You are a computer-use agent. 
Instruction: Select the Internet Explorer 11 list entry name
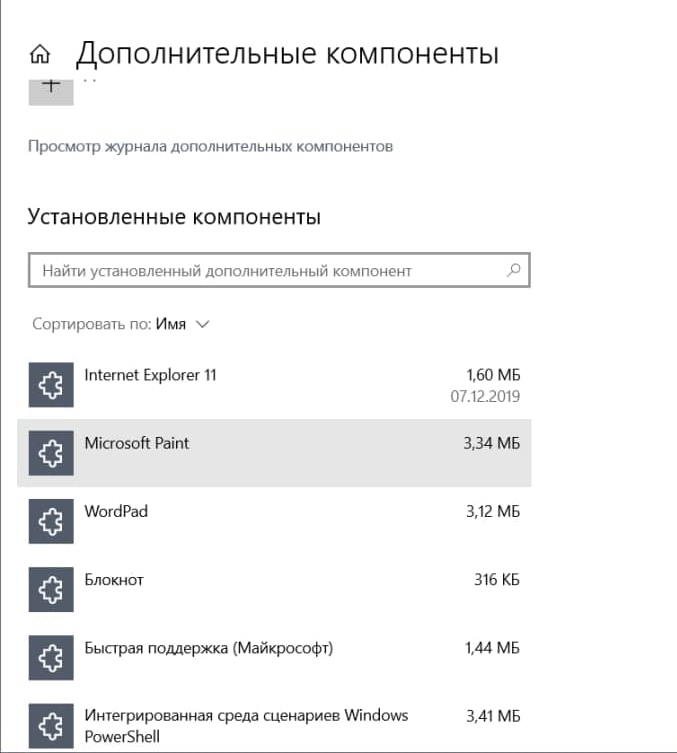pyautogui.click(x=150, y=375)
